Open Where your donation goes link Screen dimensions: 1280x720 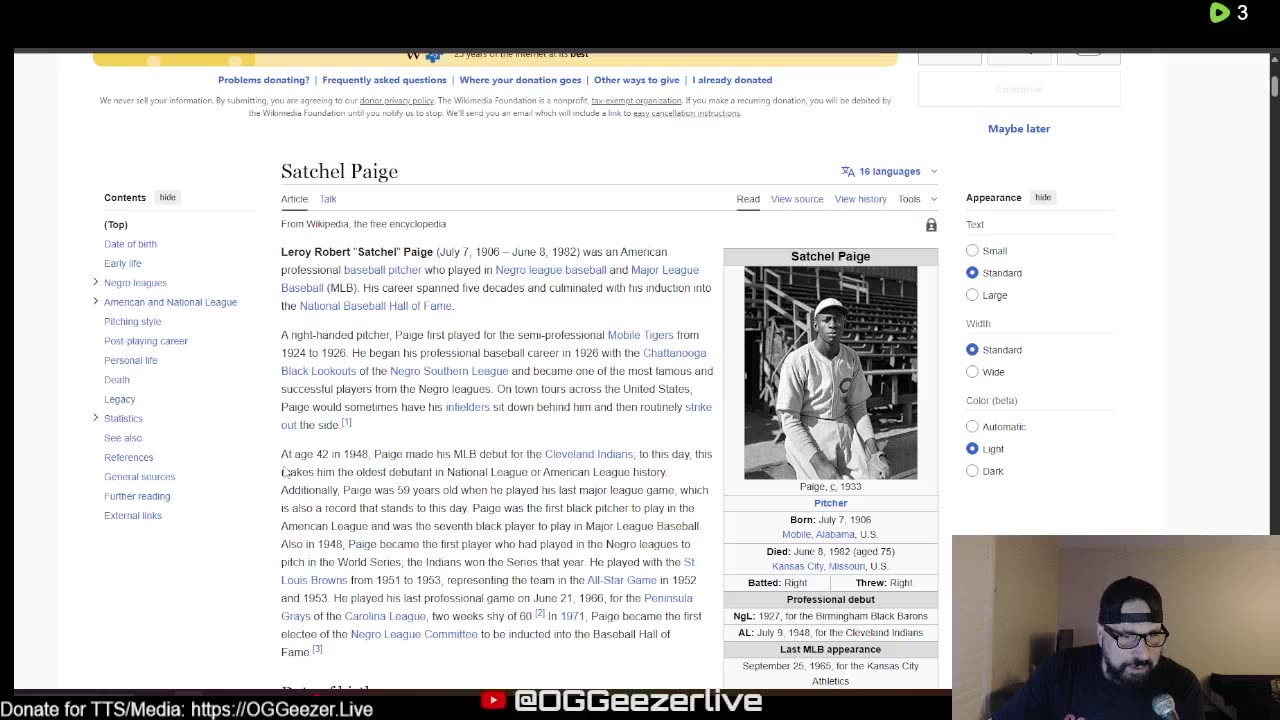click(520, 80)
